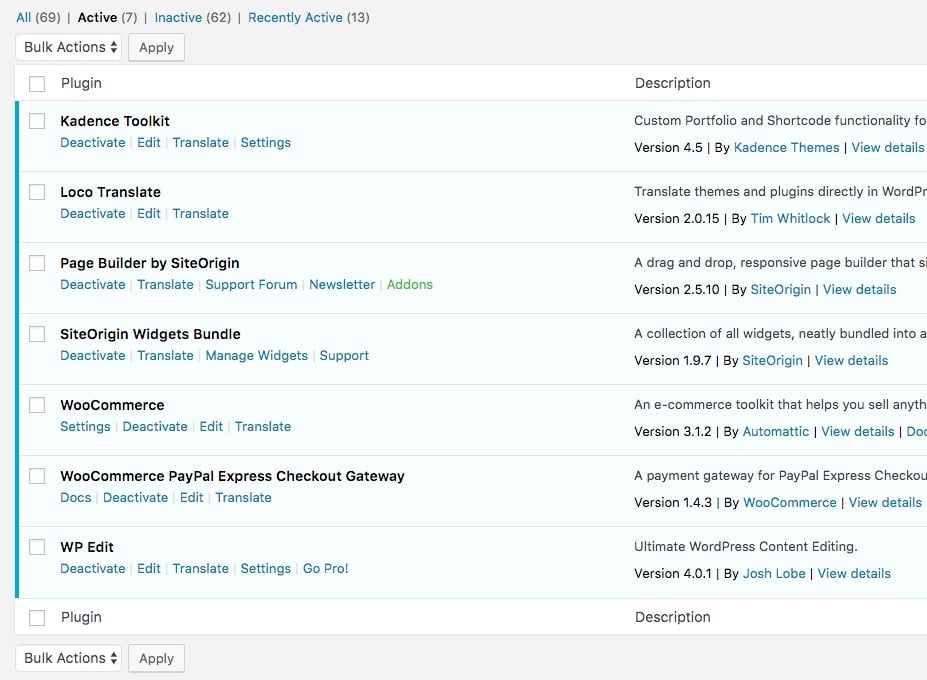Deactivate SiteOrigin Widgets Bundle
Screen dimensions: 927x680
pyautogui.click(x=93, y=355)
